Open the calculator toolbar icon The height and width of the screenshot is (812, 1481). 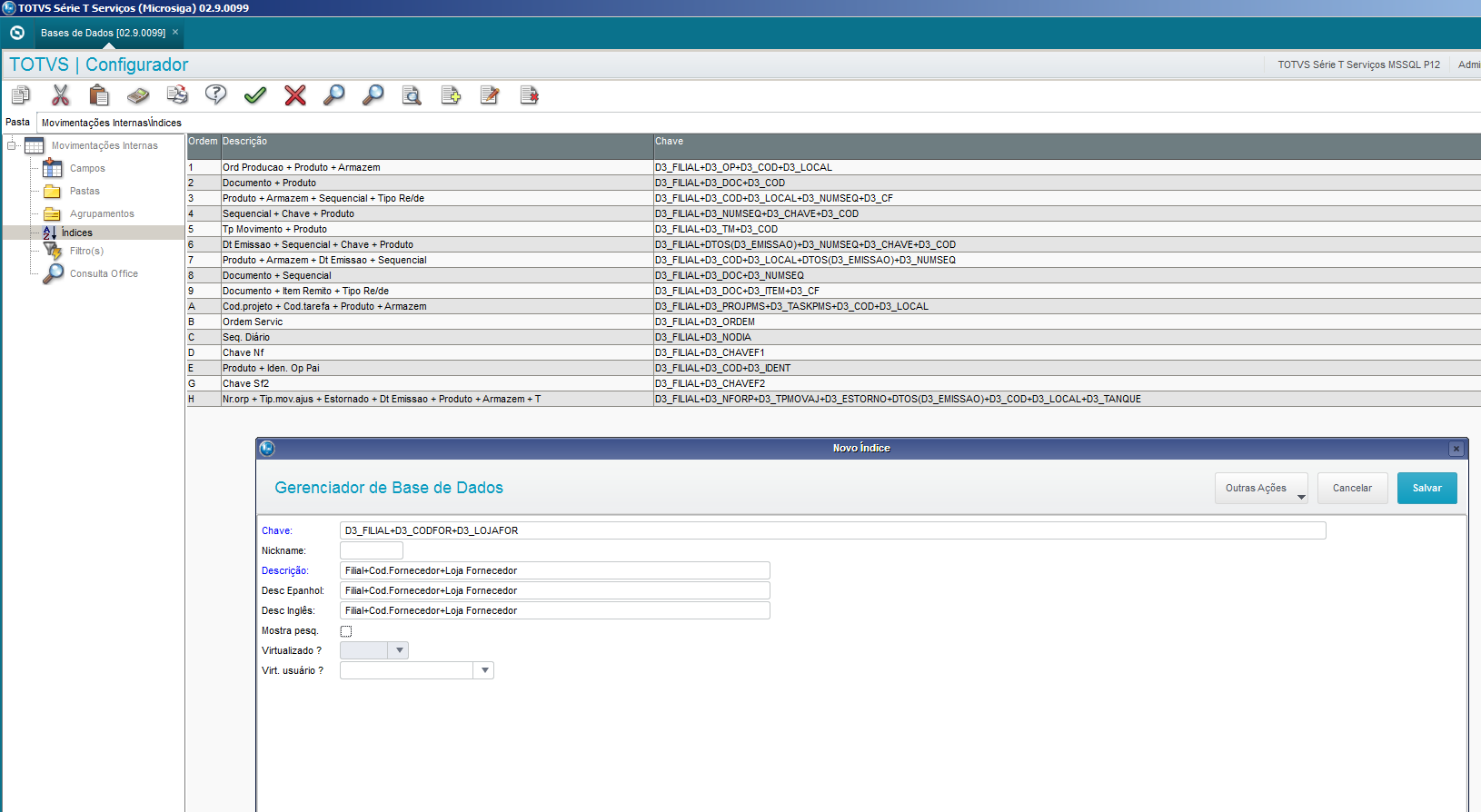tap(138, 95)
